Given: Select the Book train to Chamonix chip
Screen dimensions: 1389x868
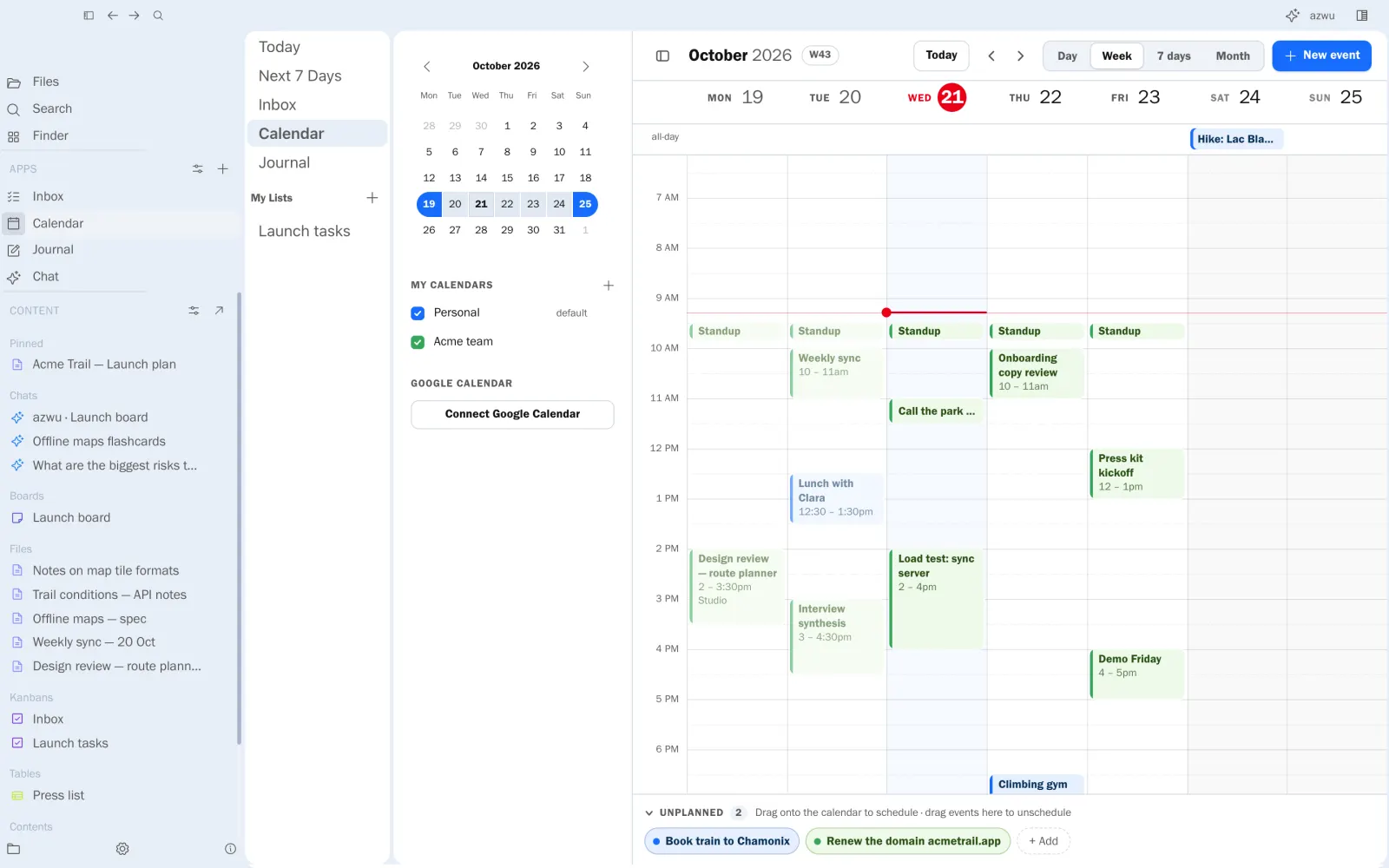Looking at the screenshot, I should 721,841.
